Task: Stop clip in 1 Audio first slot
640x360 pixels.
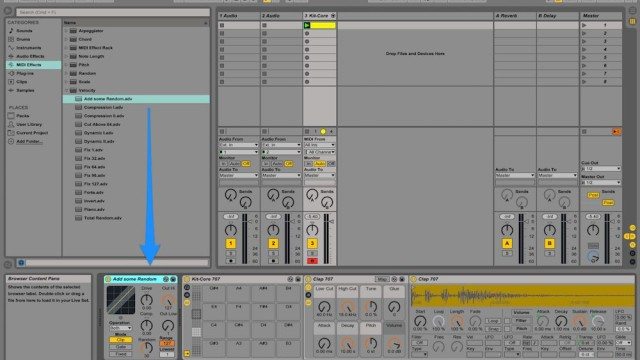Action: 222,25
